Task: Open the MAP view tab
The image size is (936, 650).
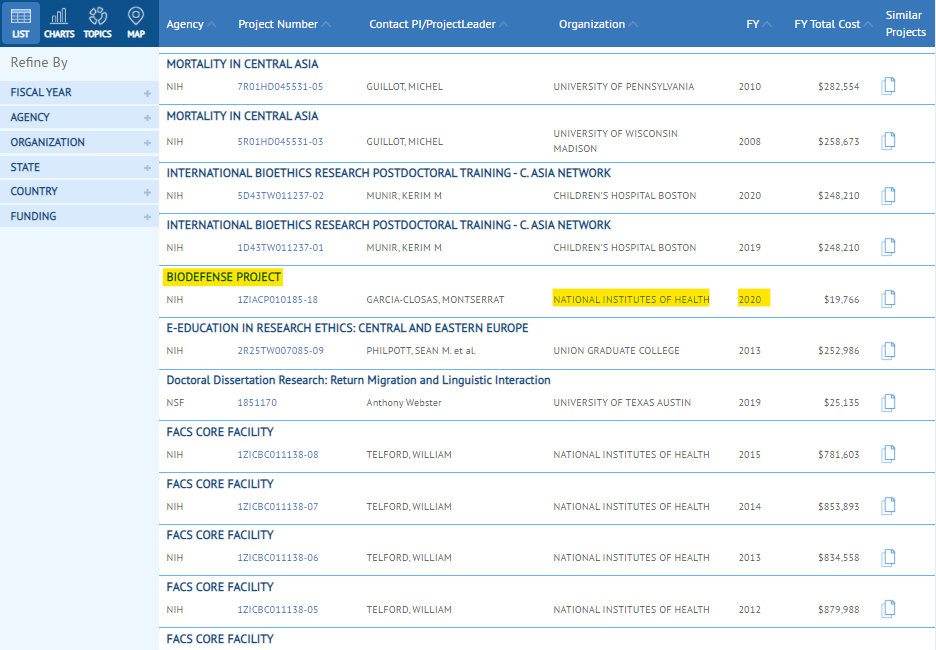Action: 136,23
